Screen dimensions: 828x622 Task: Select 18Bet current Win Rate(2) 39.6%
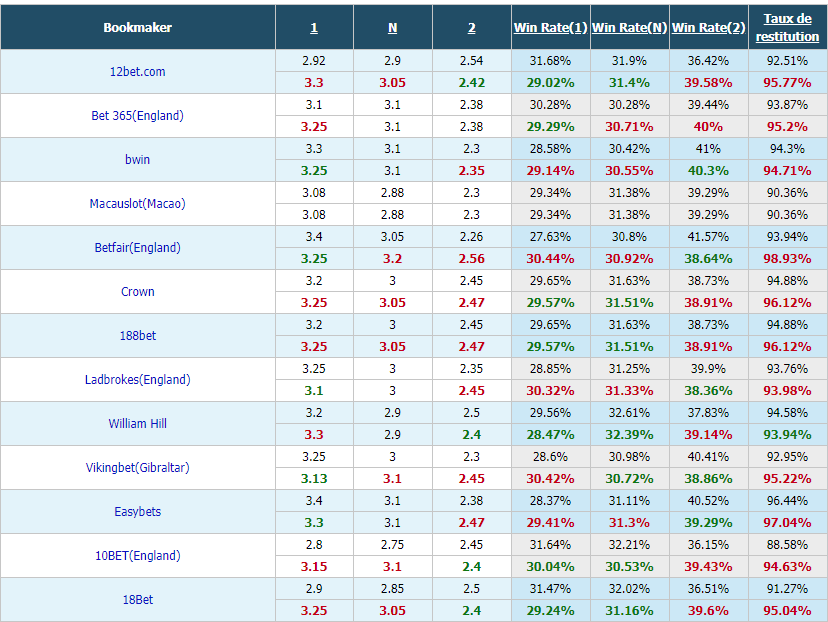coord(708,611)
